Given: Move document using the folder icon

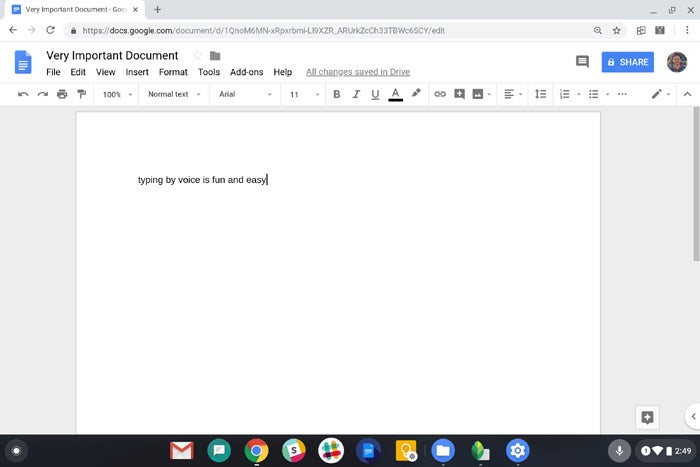Looking at the screenshot, I should [x=215, y=56].
